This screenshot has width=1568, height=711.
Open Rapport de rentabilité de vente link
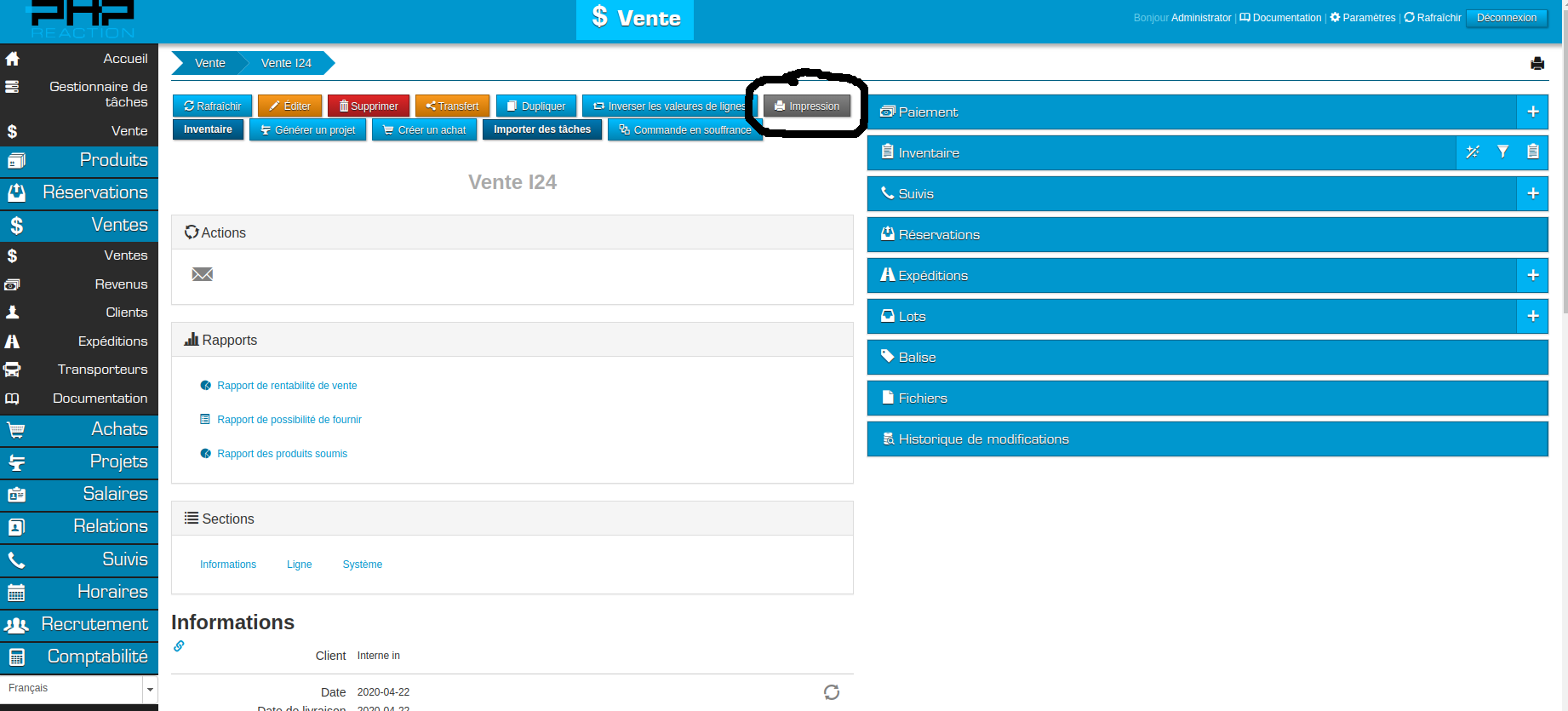tap(287, 386)
